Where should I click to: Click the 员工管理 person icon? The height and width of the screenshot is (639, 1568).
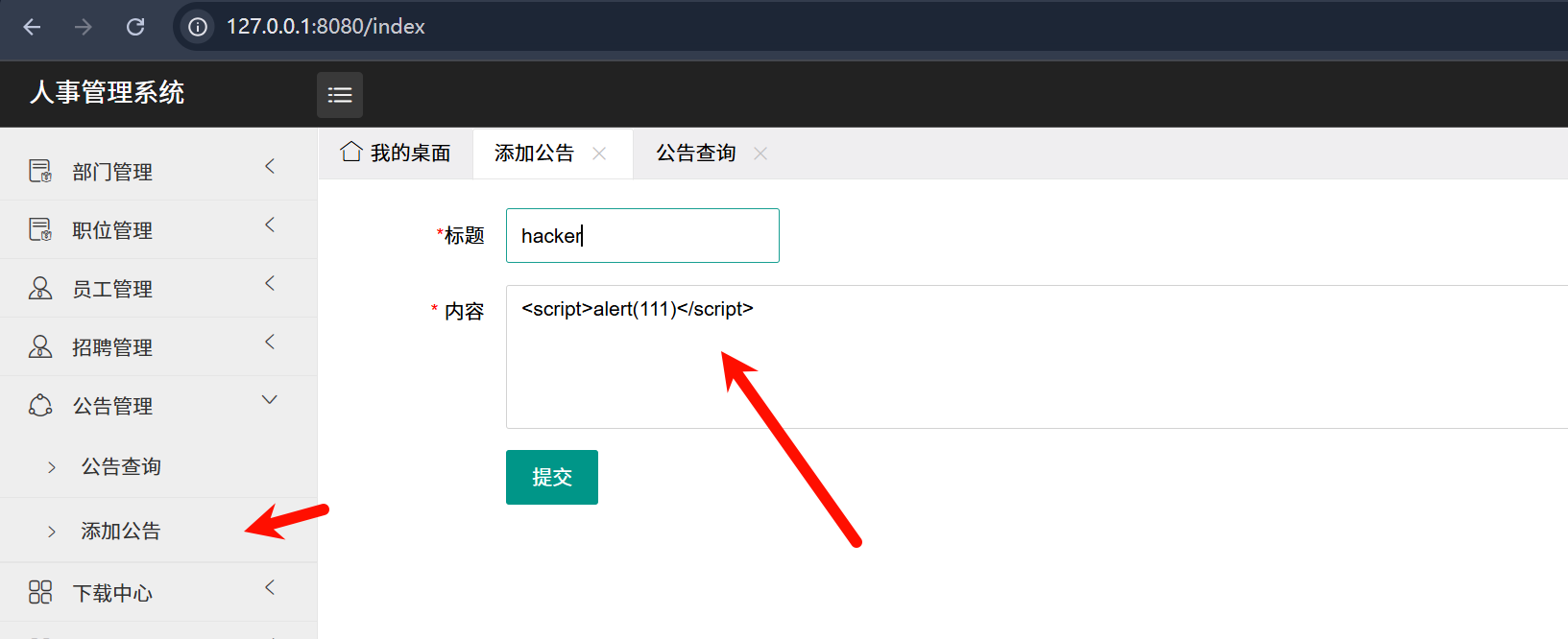click(40, 289)
